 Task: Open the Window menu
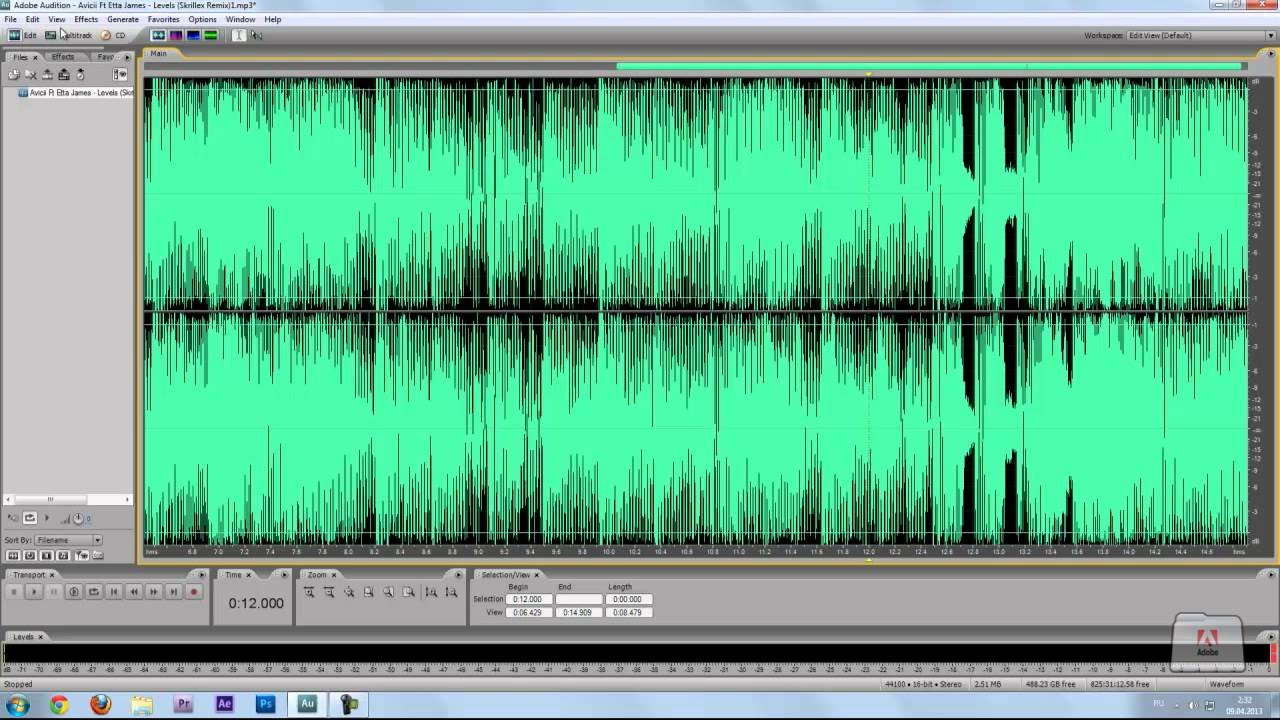coord(240,19)
